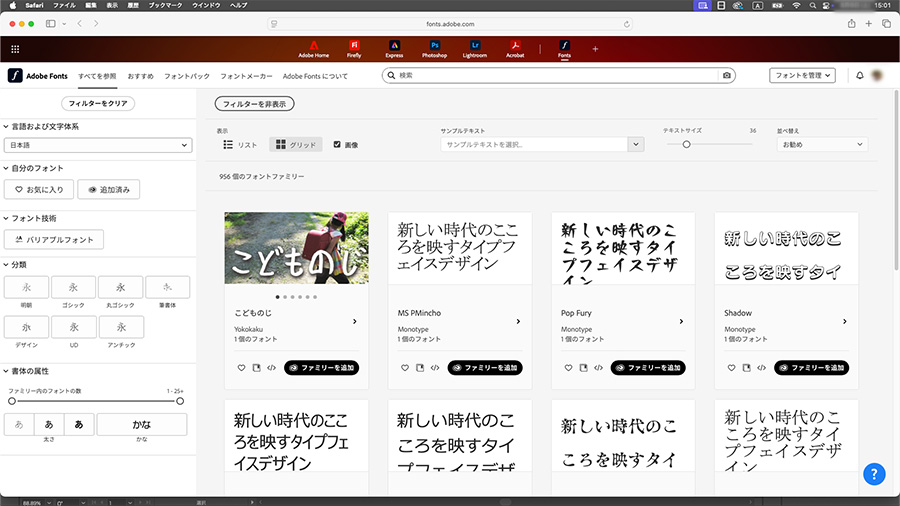Reload the page in Safari address bar
The width and height of the screenshot is (900, 506).
pos(627,24)
